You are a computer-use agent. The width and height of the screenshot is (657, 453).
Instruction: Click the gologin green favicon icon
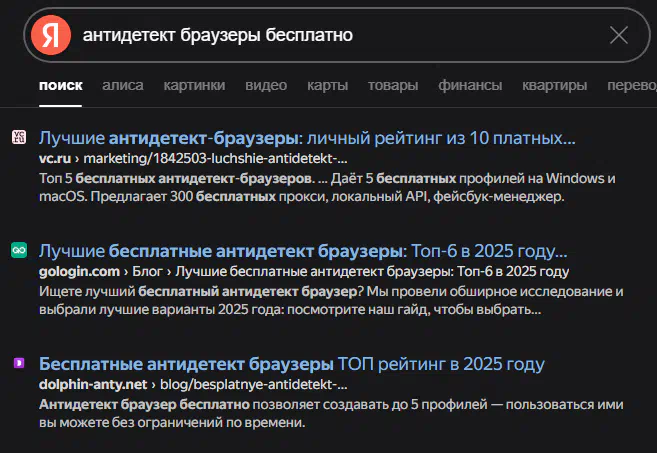pos(19,250)
